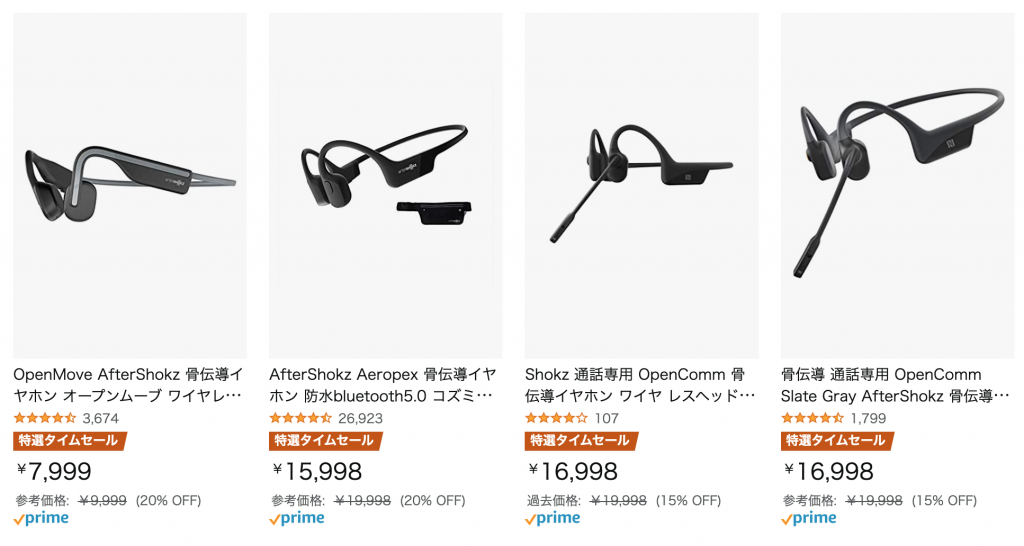Select the ¥7,999 price
The height and width of the screenshot is (546, 1024).
[54, 471]
